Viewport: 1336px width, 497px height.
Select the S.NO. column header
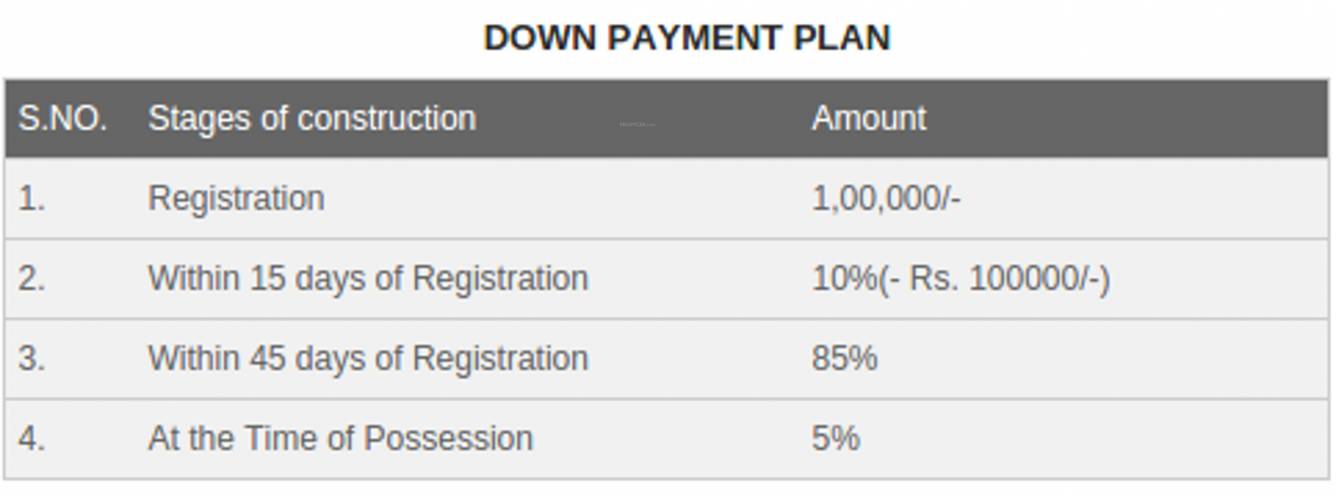(x=63, y=118)
